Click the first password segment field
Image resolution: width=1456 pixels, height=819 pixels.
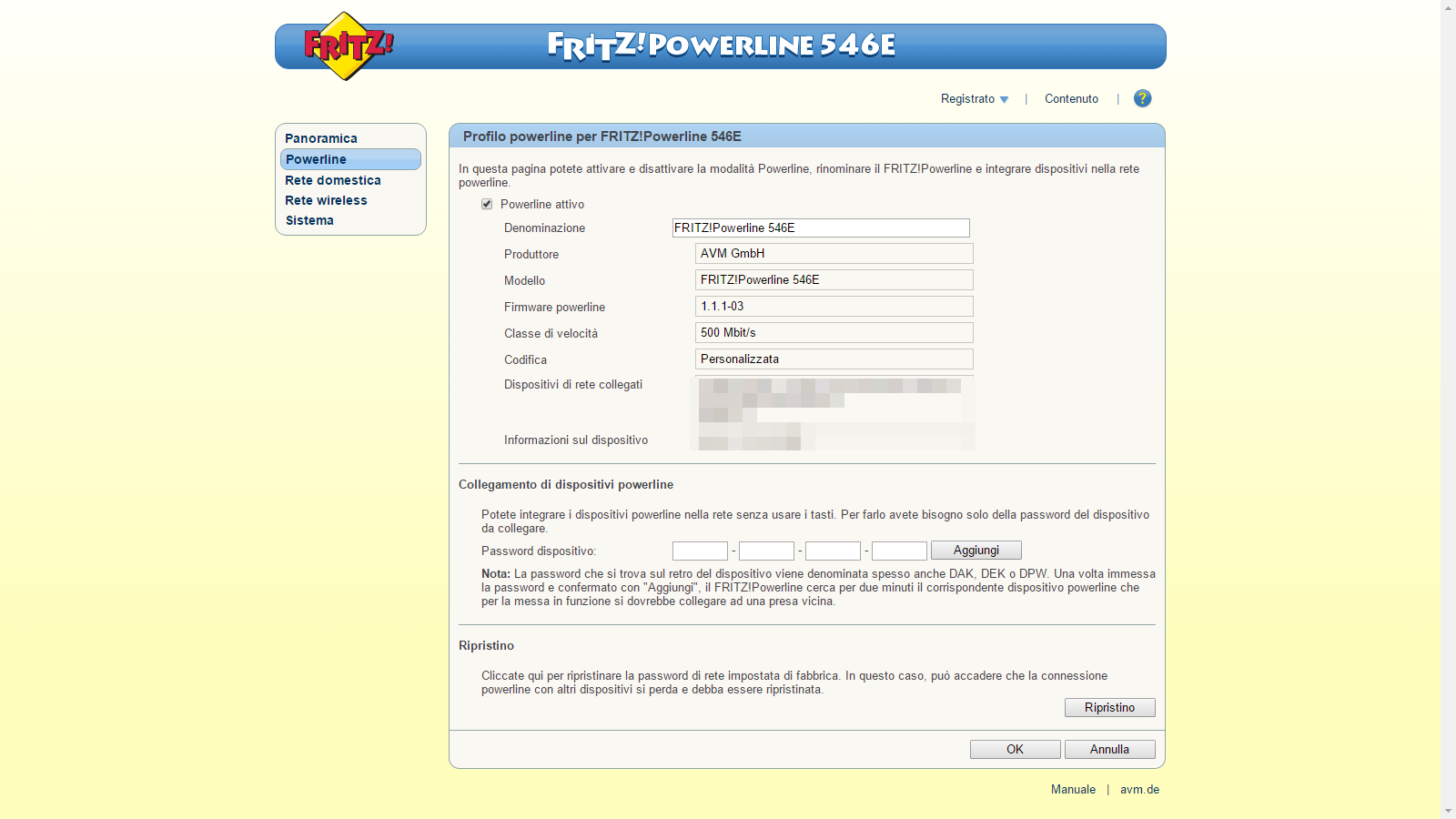point(700,551)
